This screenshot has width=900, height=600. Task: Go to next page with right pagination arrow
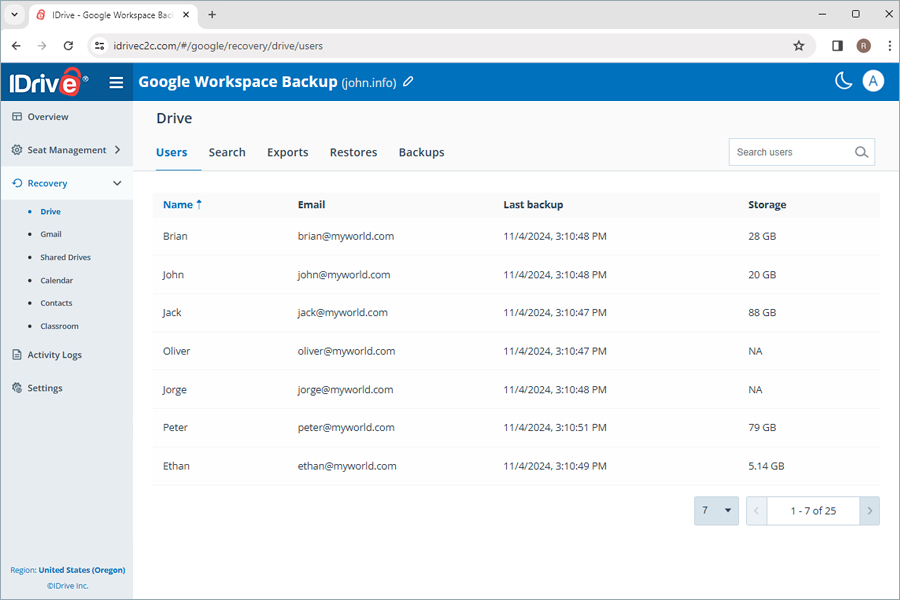[869, 510]
